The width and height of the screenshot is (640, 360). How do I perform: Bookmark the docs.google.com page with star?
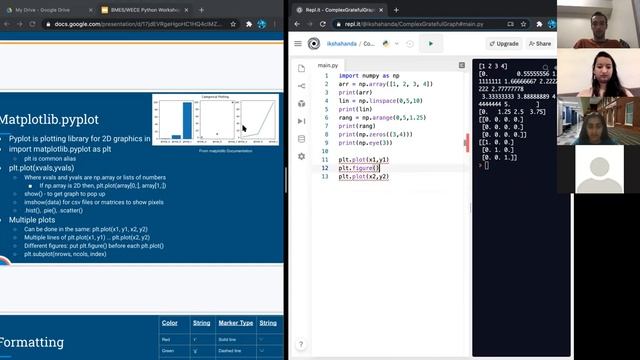[x=233, y=24]
